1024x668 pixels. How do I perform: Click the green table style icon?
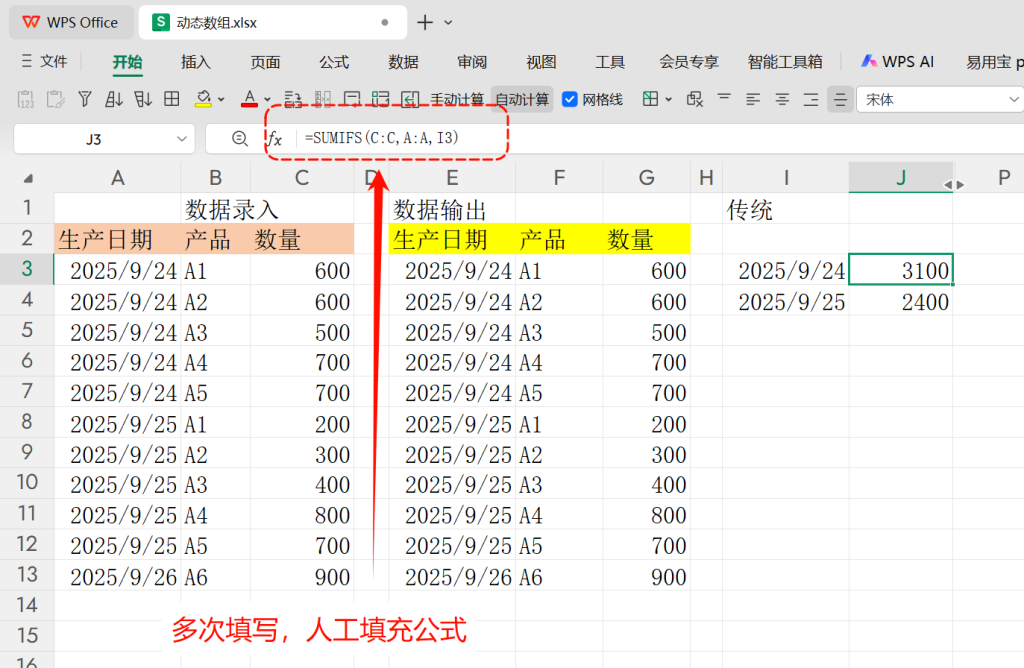(650, 99)
